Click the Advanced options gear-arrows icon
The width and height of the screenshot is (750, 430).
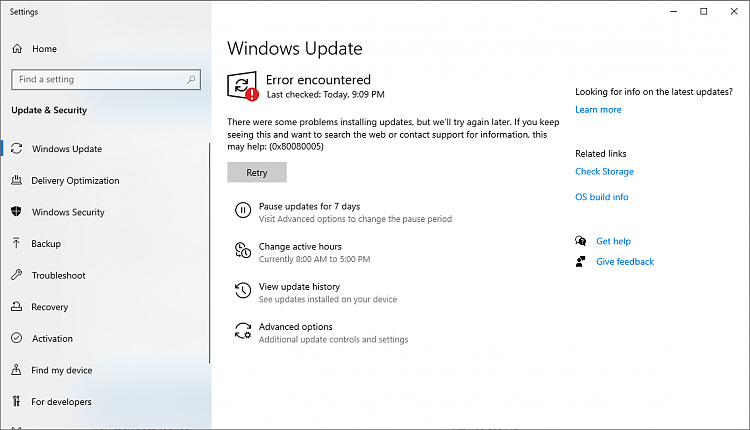tap(243, 331)
